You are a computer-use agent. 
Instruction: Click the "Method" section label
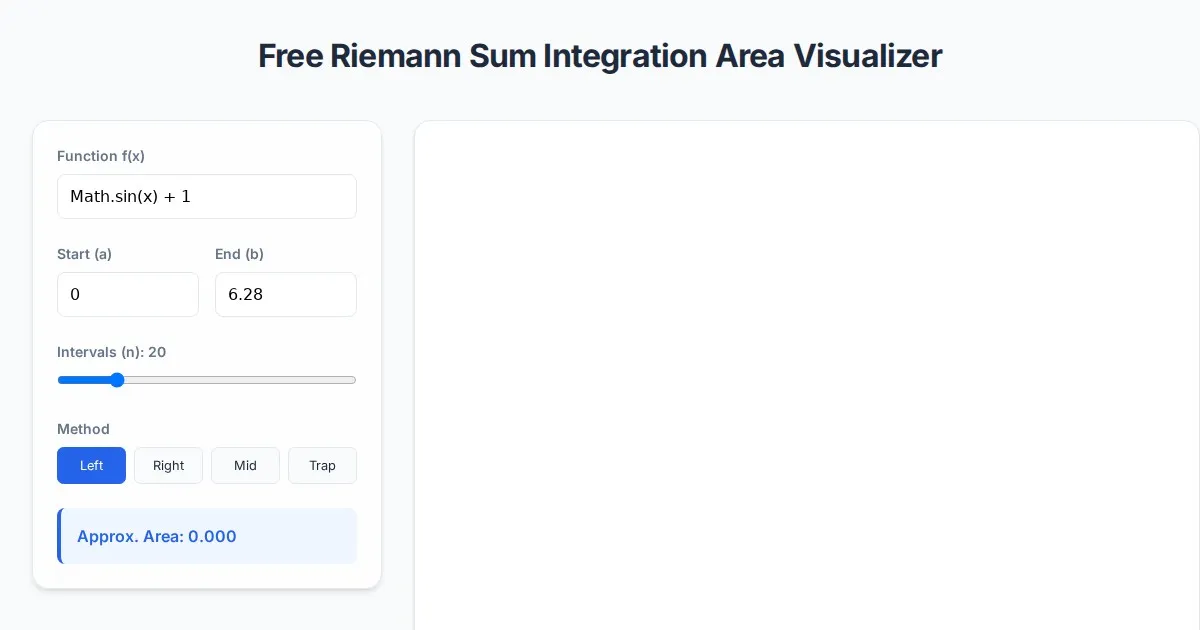(83, 429)
